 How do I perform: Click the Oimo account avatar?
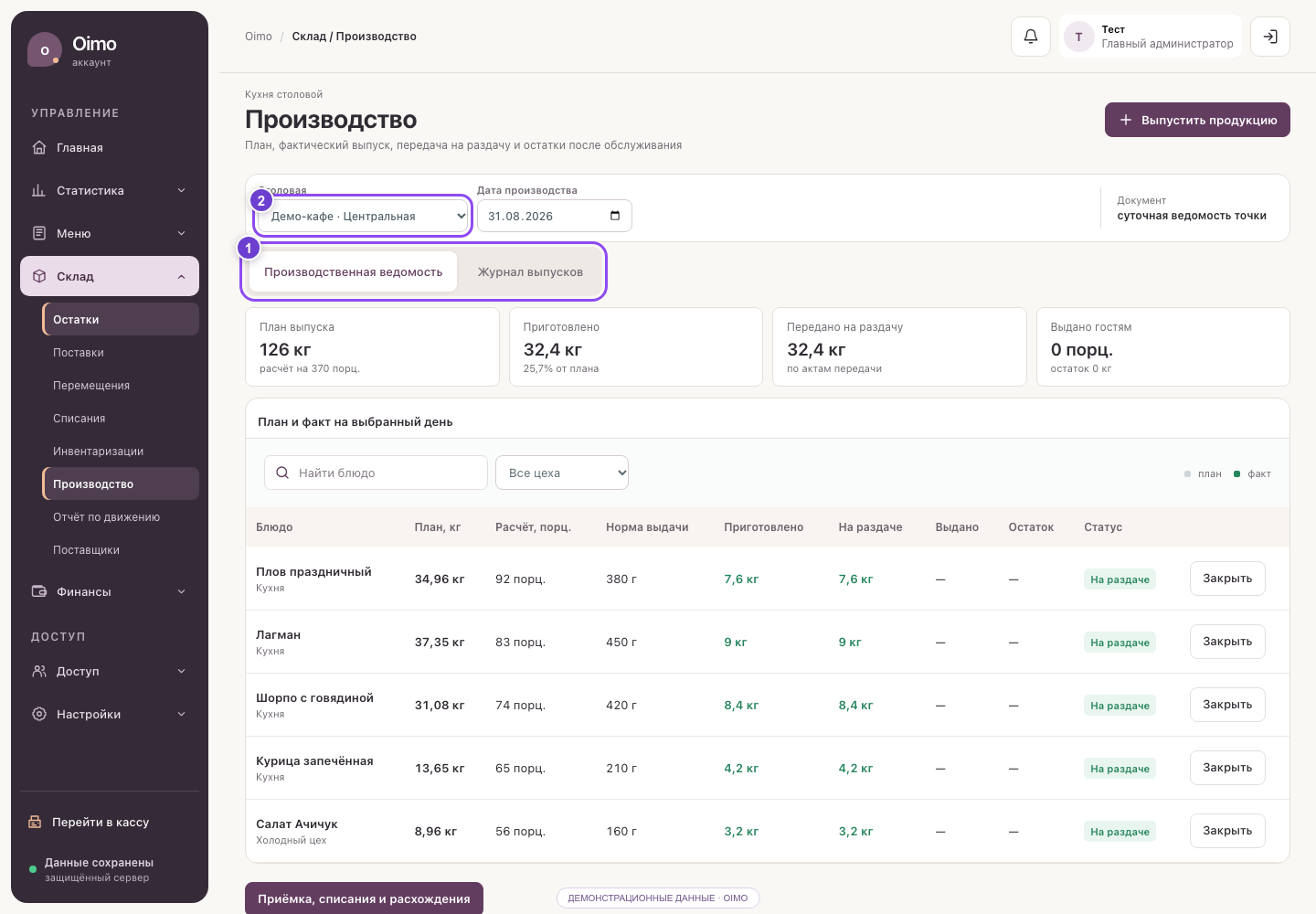(x=45, y=50)
